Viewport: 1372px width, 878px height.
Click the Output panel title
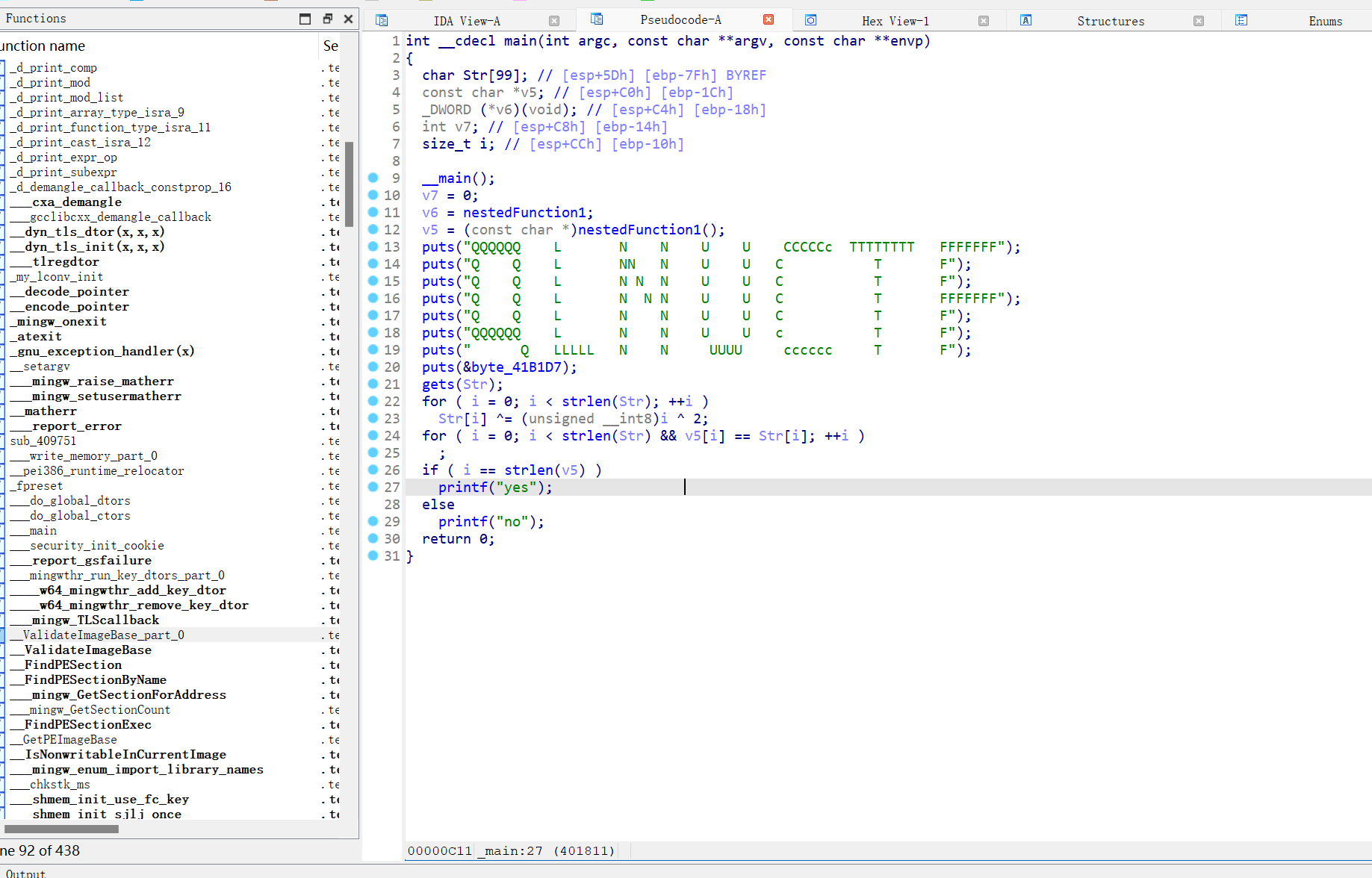(x=25, y=874)
